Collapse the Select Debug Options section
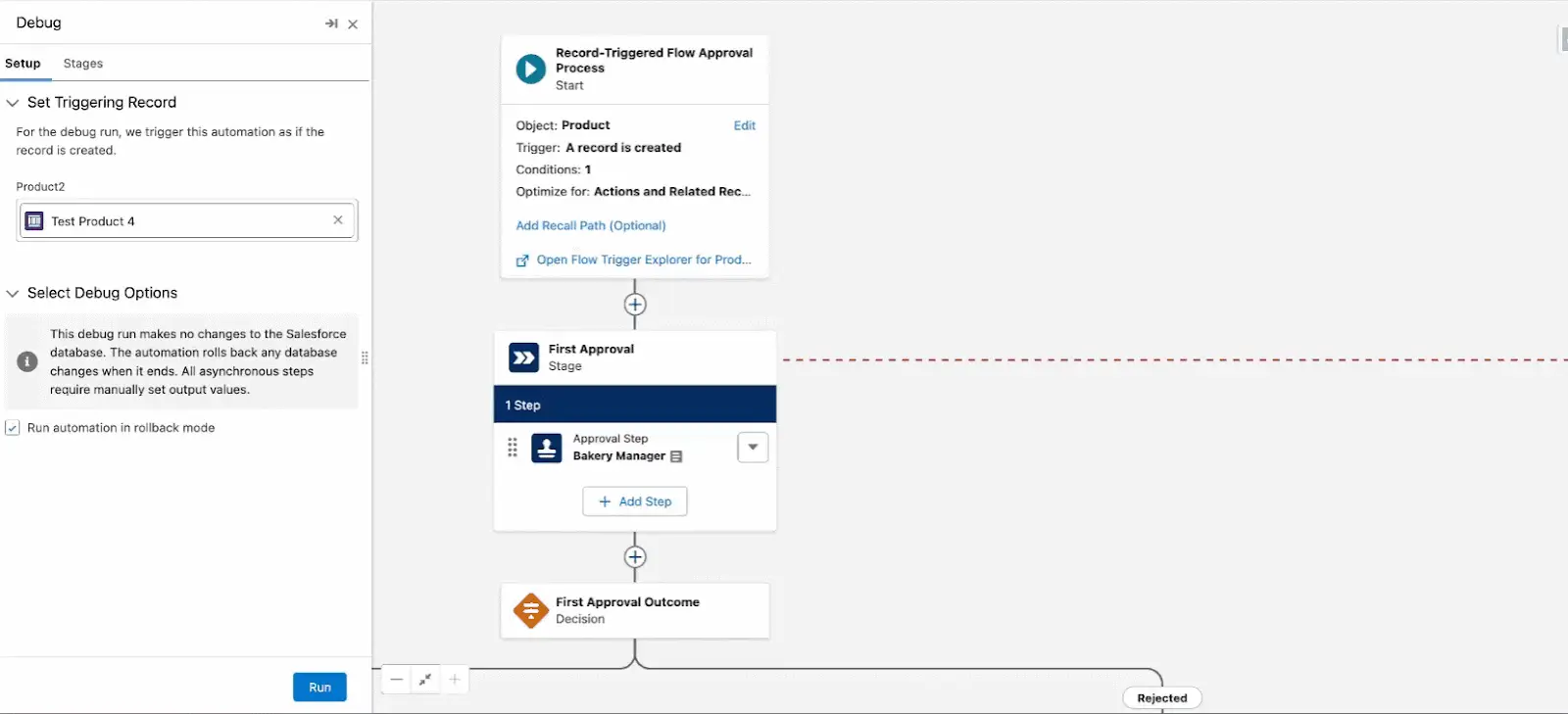Image resolution: width=1568 pixels, height=714 pixels. click(x=13, y=293)
